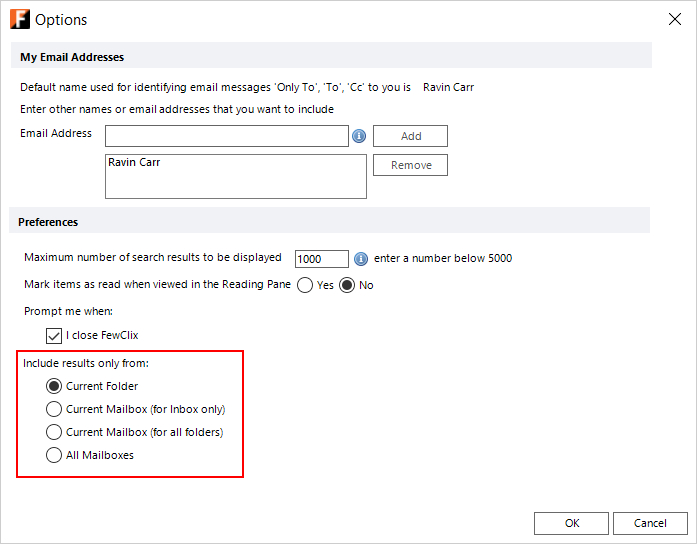Click the maximum search results field showing 1000

point(321,259)
